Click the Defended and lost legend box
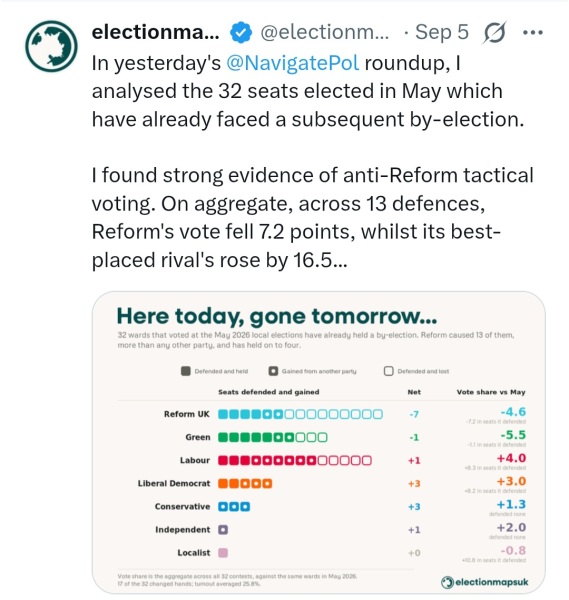This screenshot has height=600, width=569. click(x=388, y=371)
